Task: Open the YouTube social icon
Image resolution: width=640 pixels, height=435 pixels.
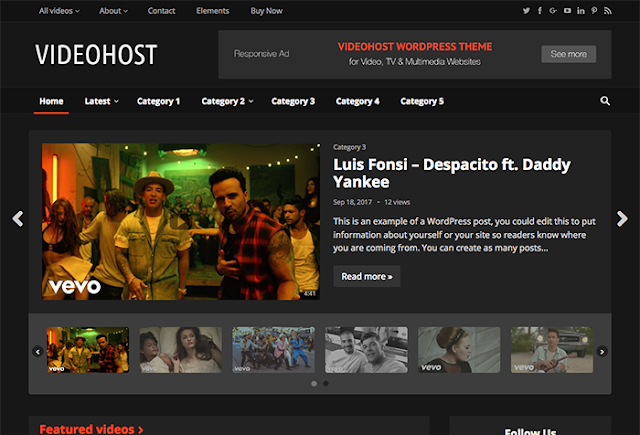Action: tap(567, 11)
